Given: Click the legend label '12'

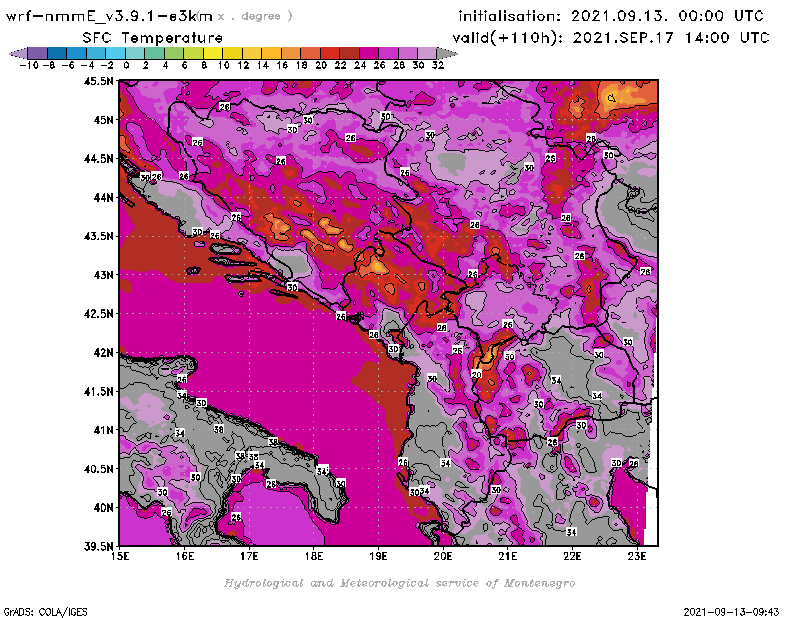Looking at the screenshot, I should [x=243, y=65].
